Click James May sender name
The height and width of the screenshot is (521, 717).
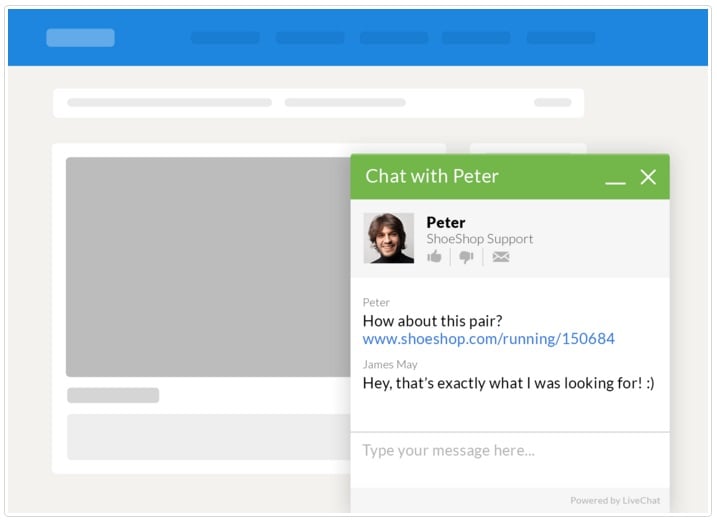click(390, 365)
